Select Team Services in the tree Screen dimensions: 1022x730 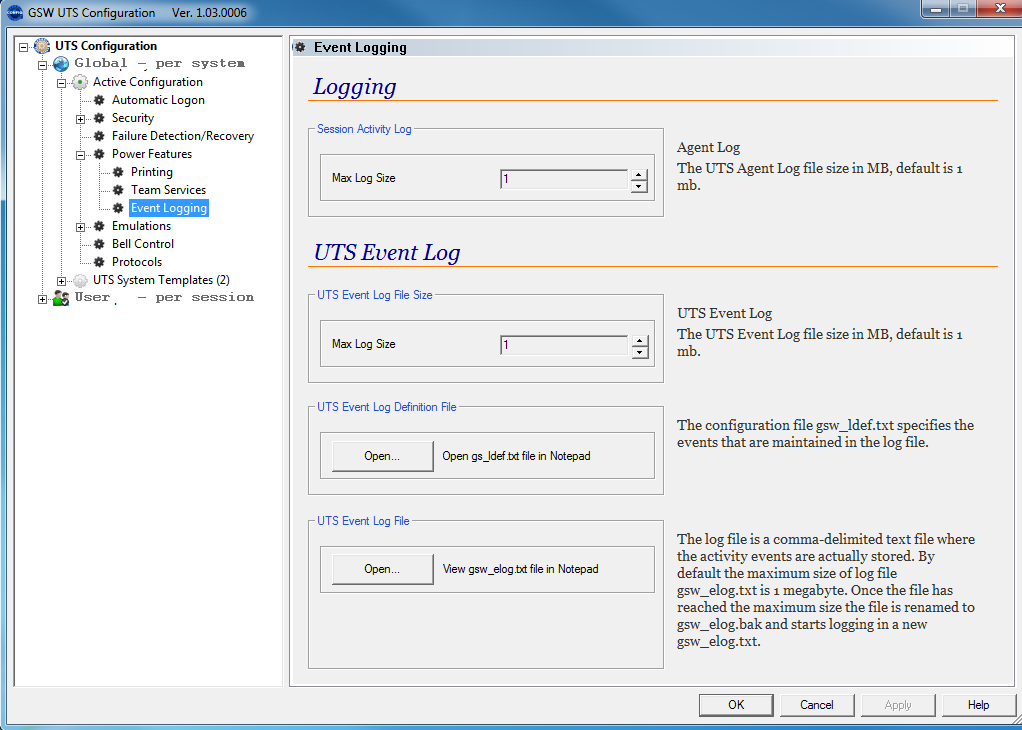coord(168,190)
